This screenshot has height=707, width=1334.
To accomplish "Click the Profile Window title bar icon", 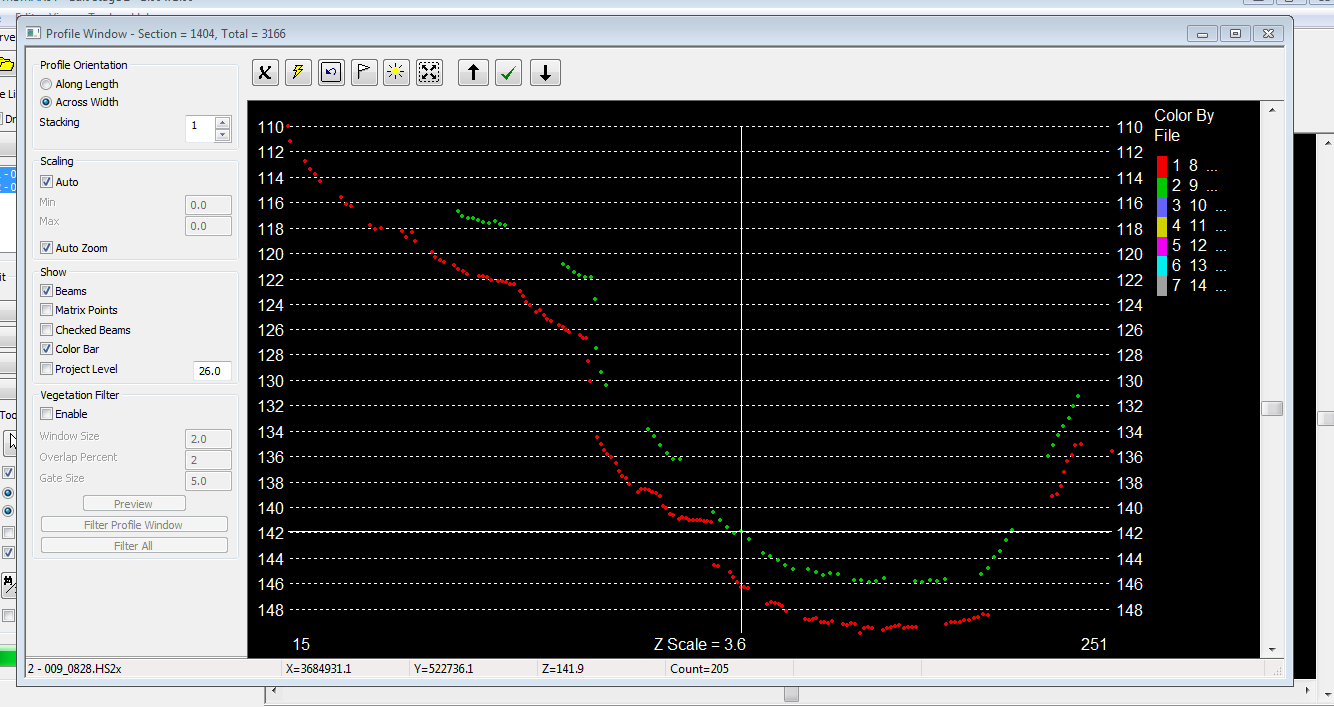I will click(x=33, y=33).
